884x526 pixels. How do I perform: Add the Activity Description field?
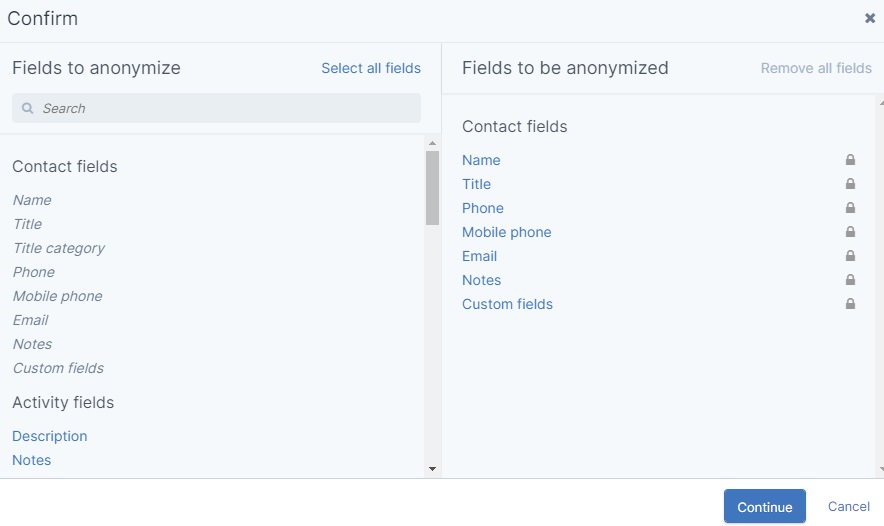(50, 436)
